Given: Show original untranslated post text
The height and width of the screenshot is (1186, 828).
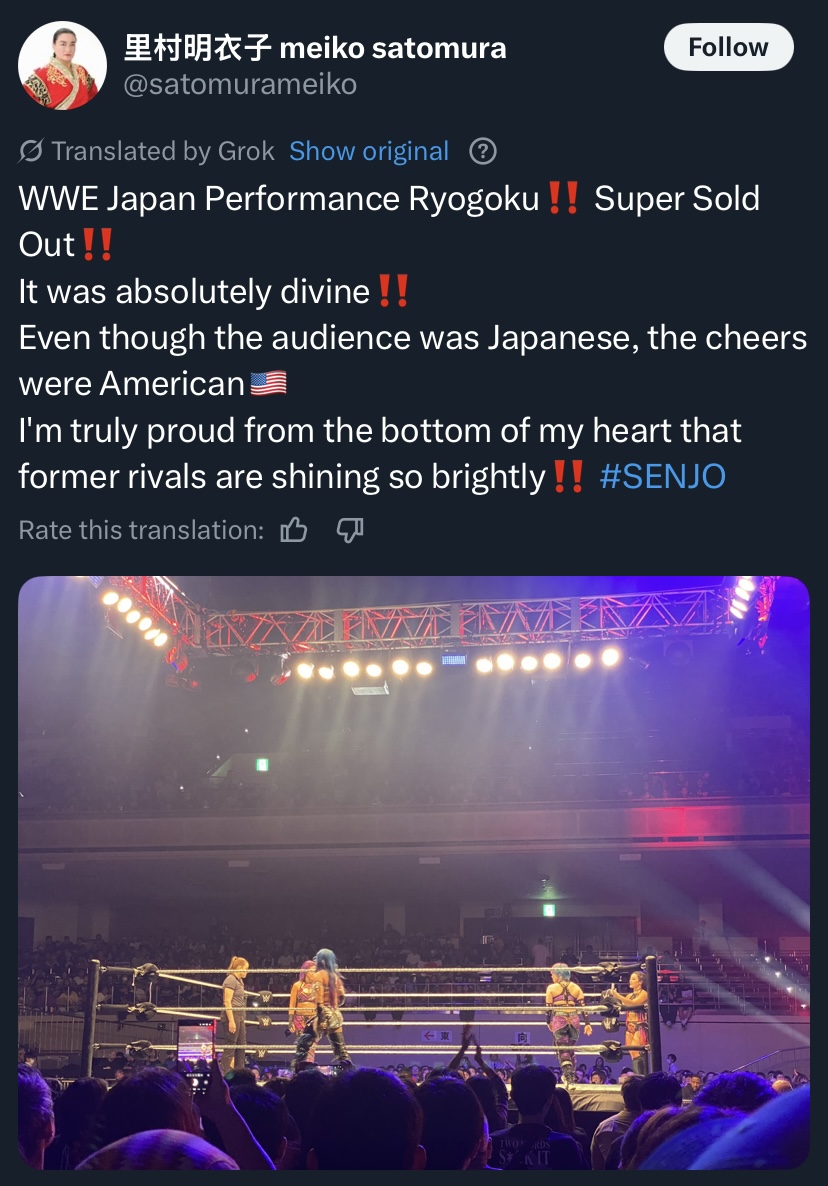Looking at the screenshot, I should [x=369, y=151].
